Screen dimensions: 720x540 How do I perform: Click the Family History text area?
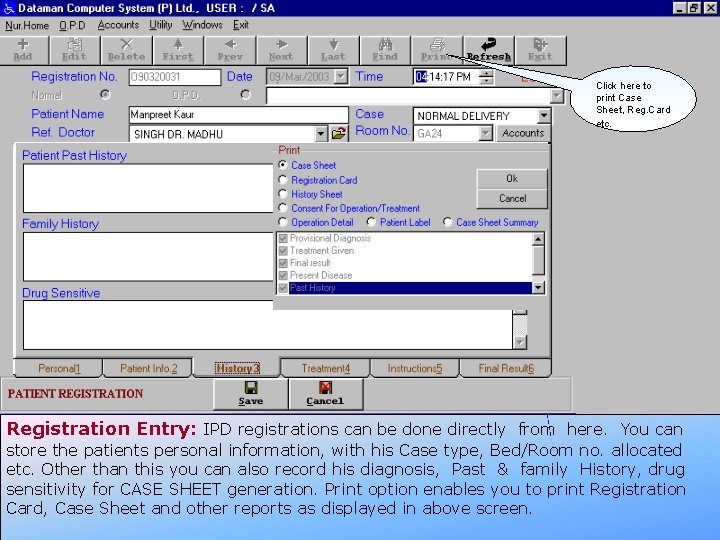click(x=148, y=257)
